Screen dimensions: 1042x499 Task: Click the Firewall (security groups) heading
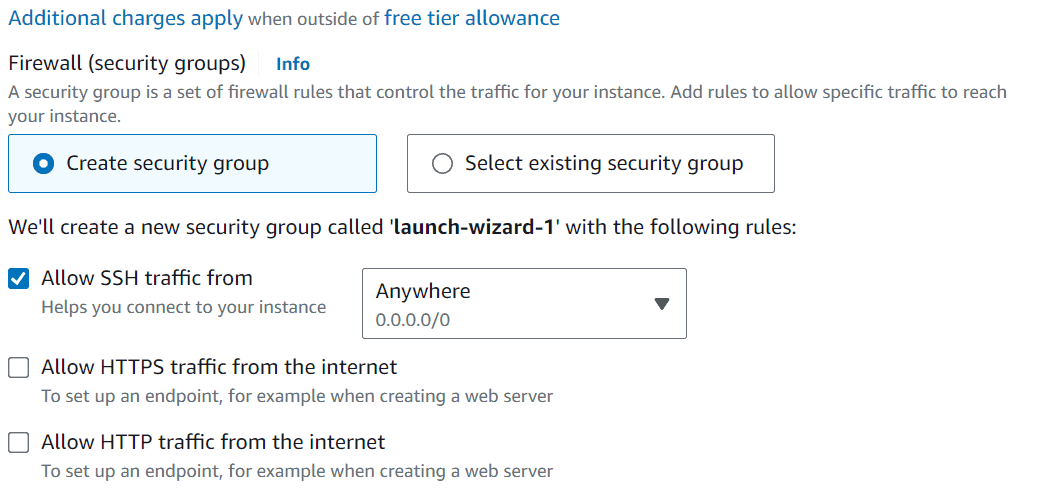point(127,64)
